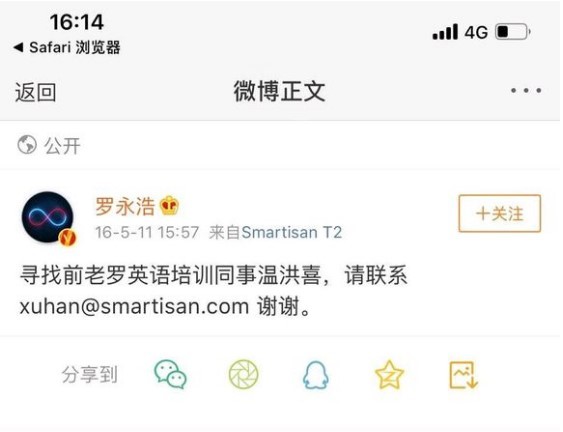Share the post to WeChat
This screenshot has width=563, height=432.
pyautogui.click(x=170, y=374)
